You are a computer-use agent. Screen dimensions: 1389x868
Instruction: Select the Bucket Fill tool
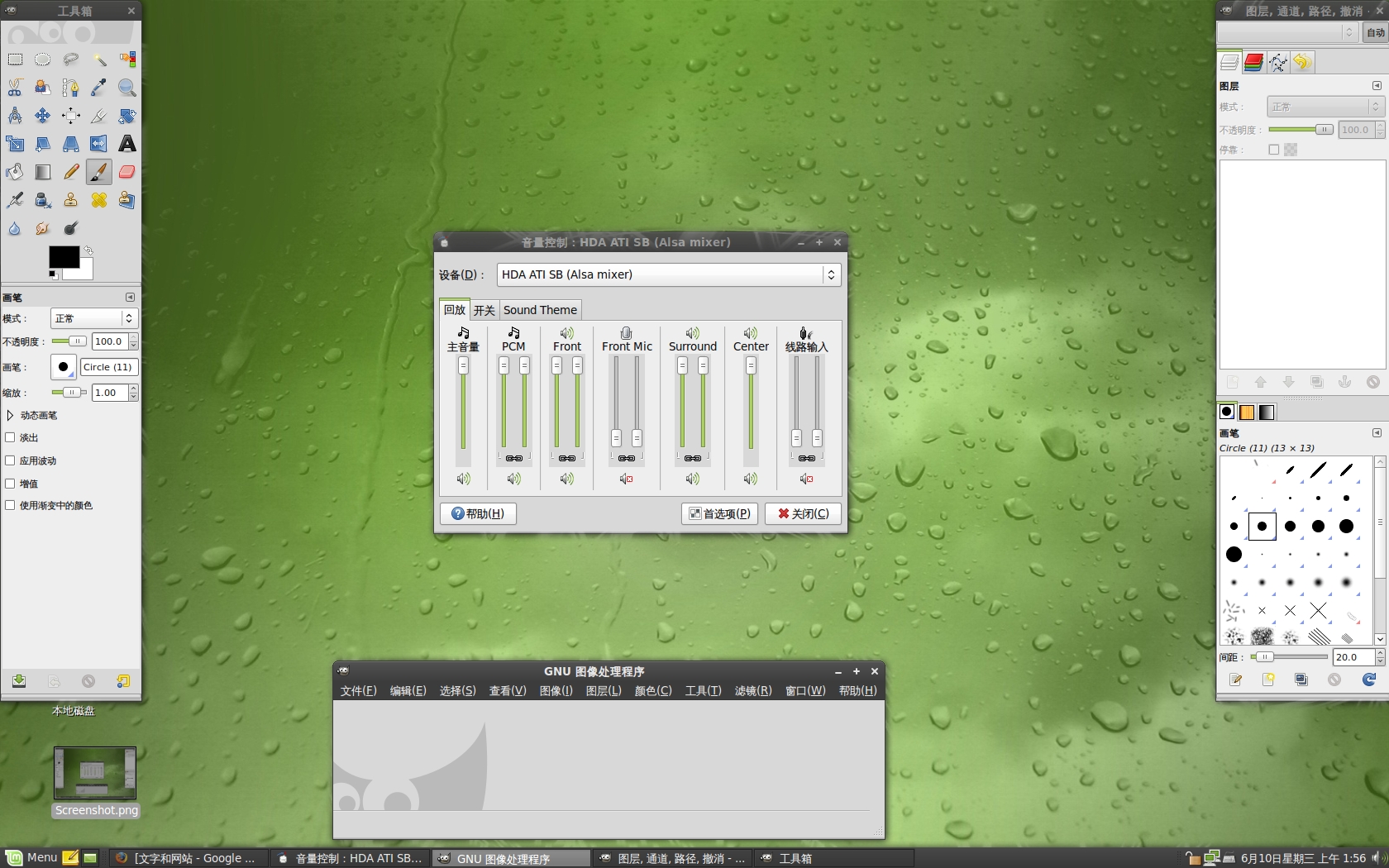tap(15, 172)
